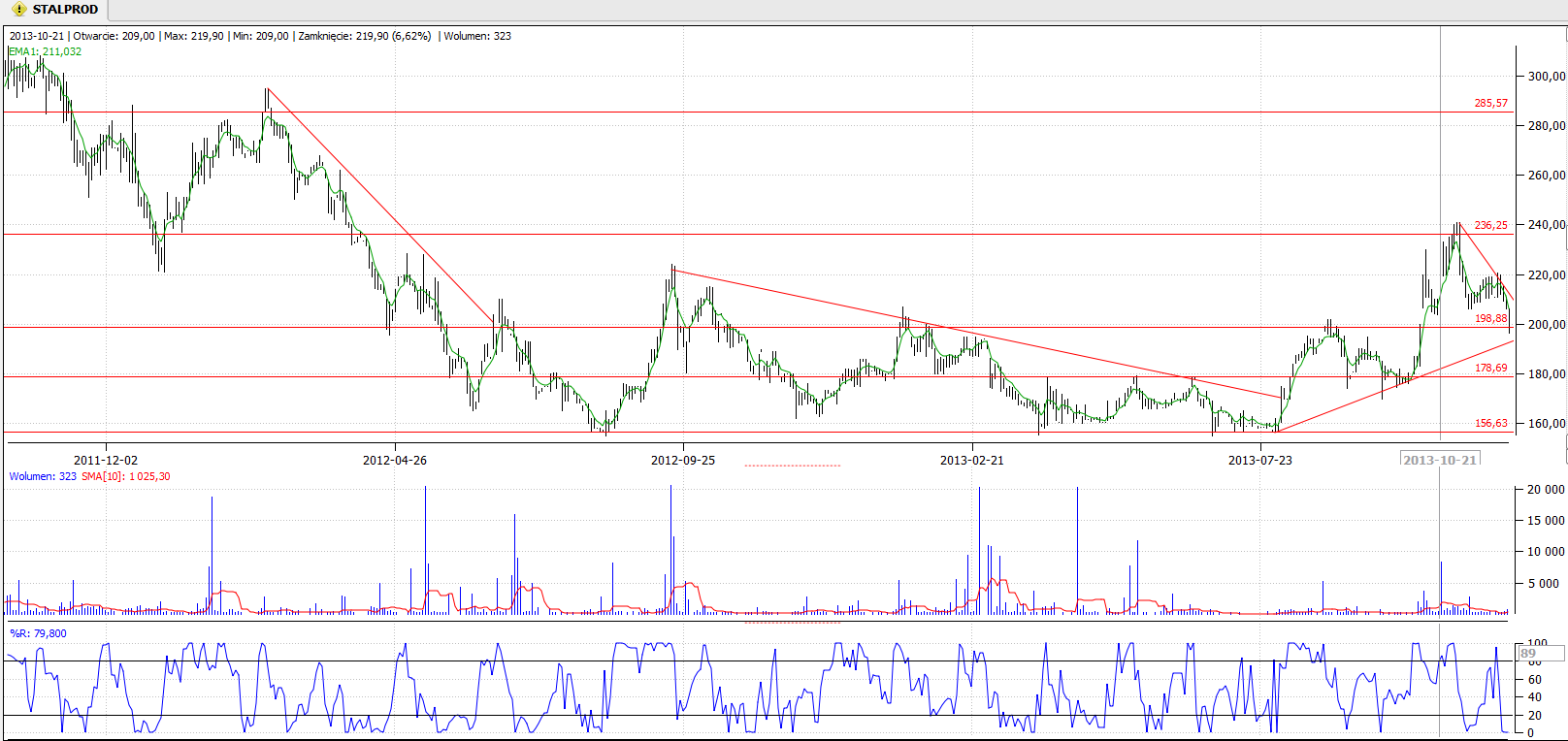Select the 236,25 resistance level label
1568x741 pixels.
[x=1490, y=225]
